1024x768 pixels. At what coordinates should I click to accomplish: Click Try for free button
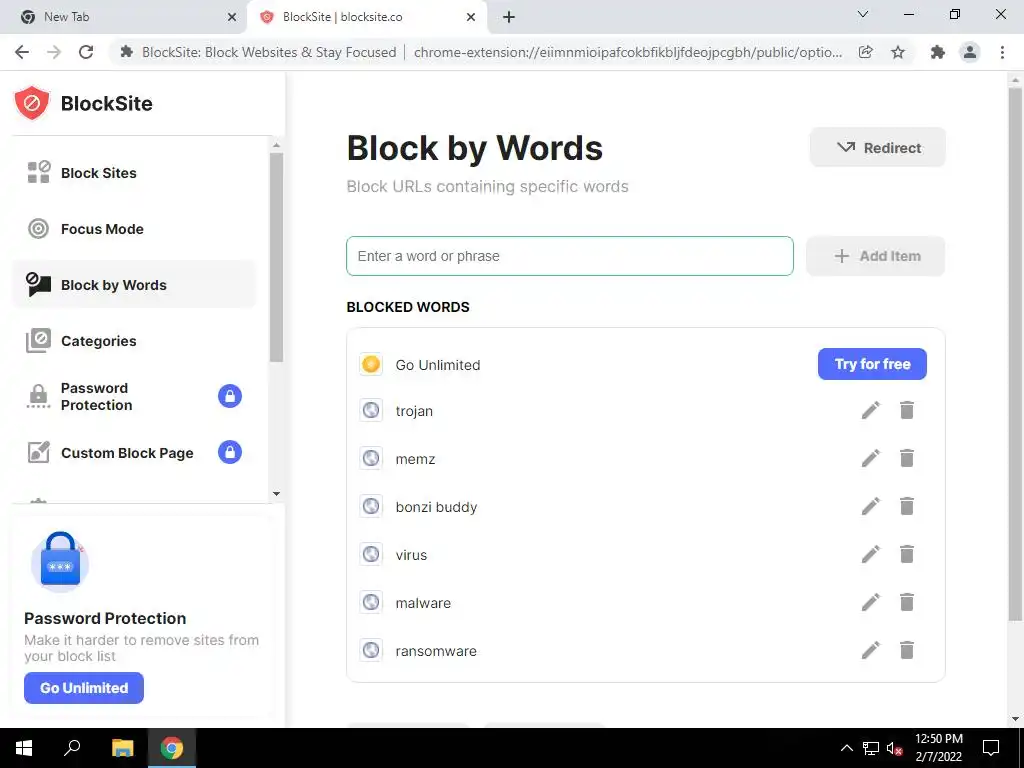click(872, 364)
